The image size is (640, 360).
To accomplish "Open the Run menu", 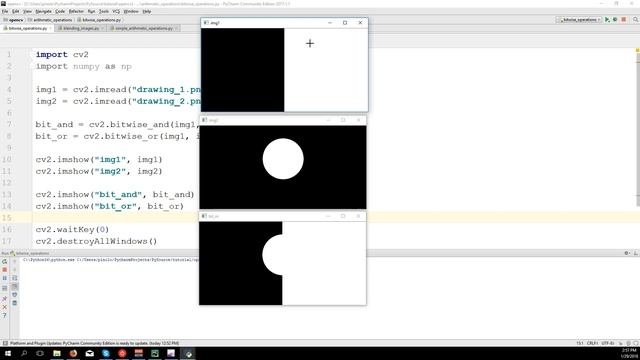I will pos(91,11).
